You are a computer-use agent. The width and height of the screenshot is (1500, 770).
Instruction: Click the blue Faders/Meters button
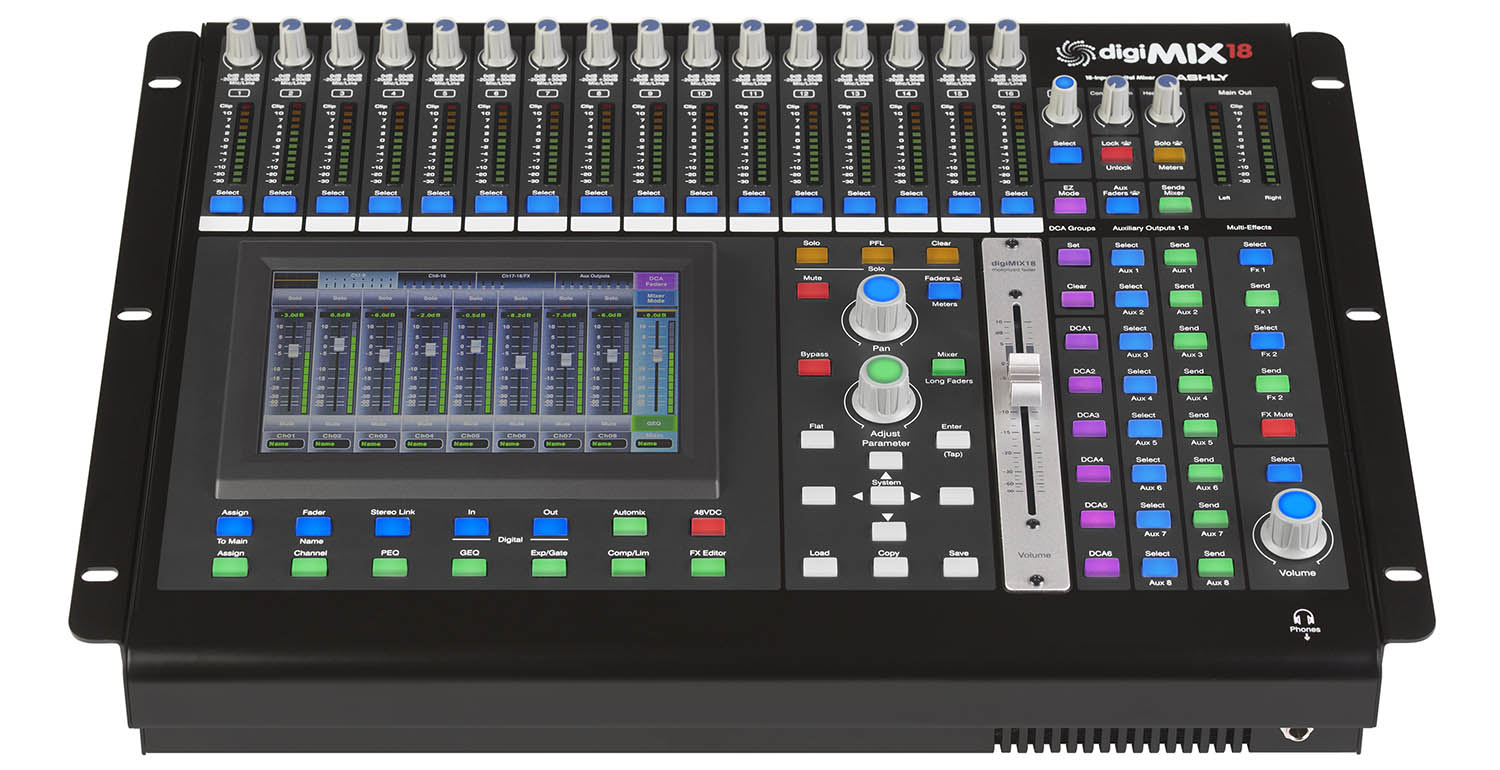click(943, 291)
